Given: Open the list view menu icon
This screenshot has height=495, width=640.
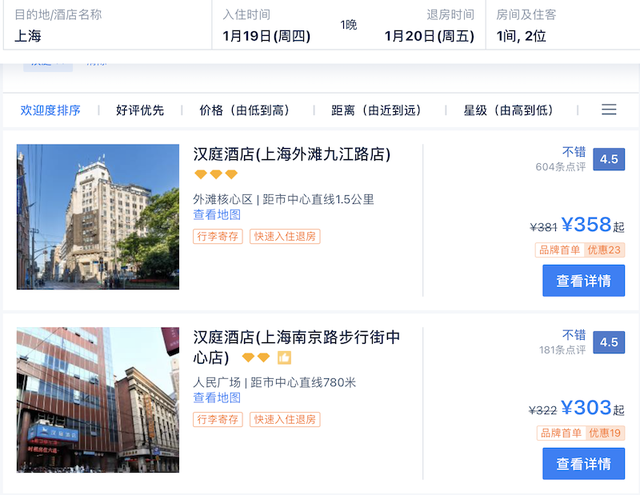Looking at the screenshot, I should coord(609,110).
